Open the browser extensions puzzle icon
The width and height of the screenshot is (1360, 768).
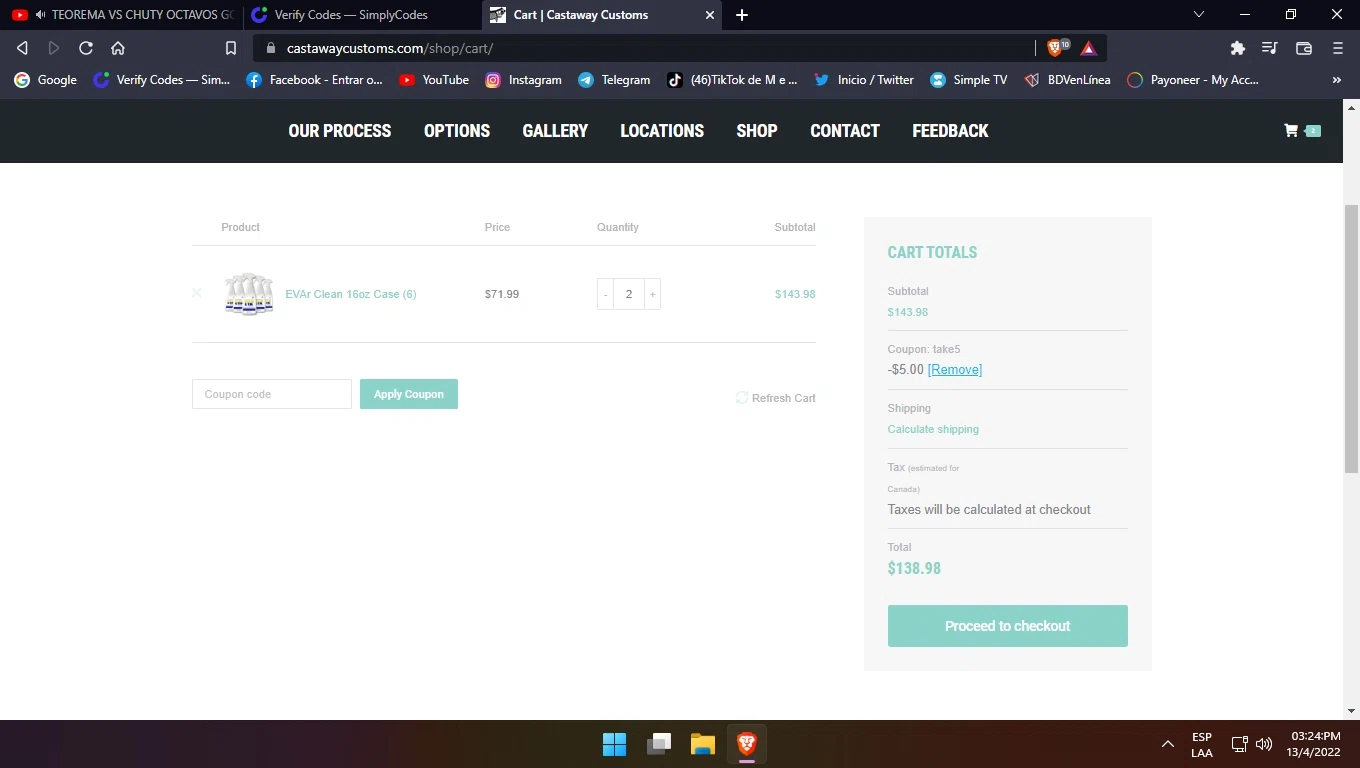click(x=1238, y=48)
